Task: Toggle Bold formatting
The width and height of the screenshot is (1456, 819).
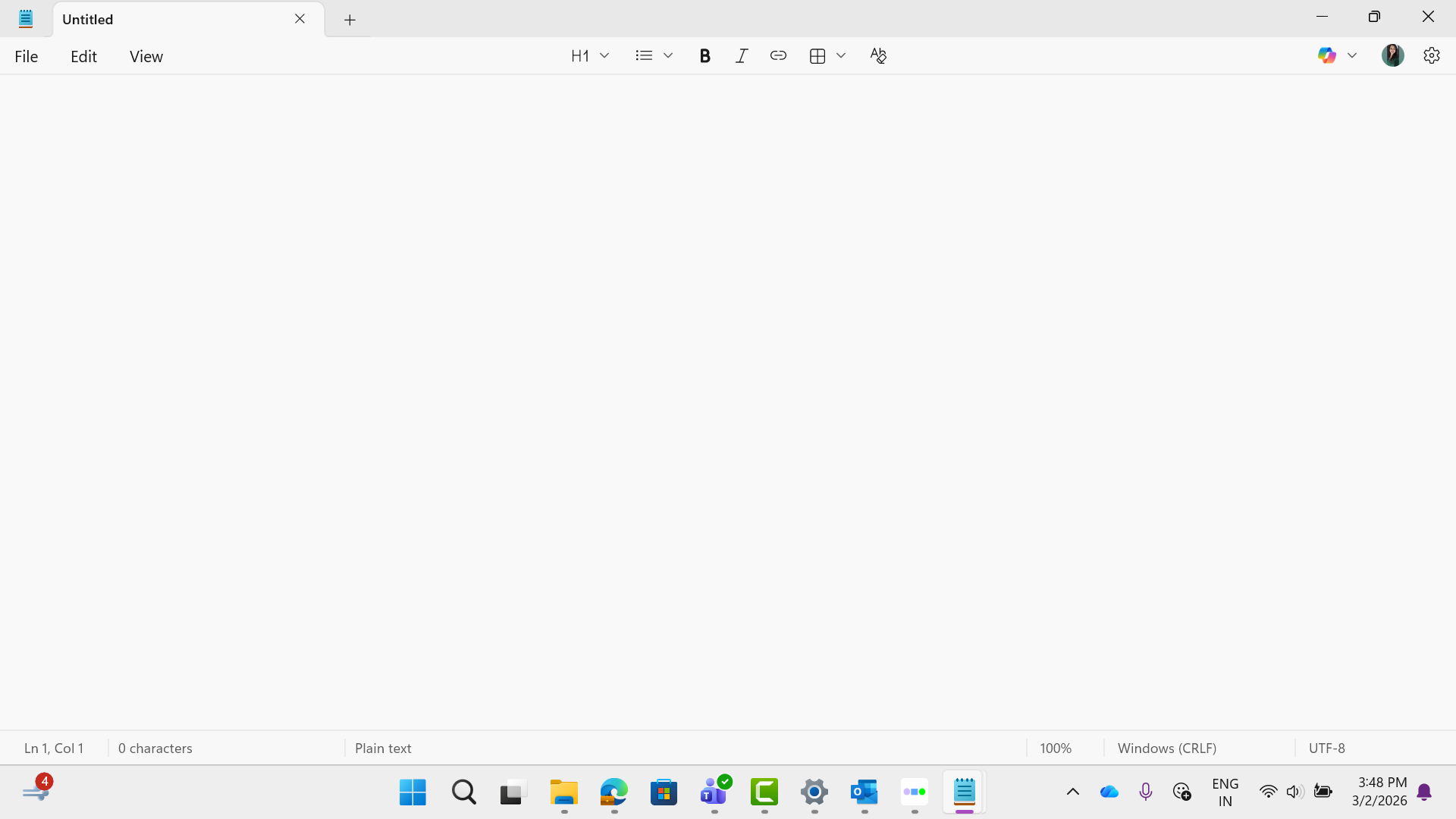Action: tap(704, 55)
